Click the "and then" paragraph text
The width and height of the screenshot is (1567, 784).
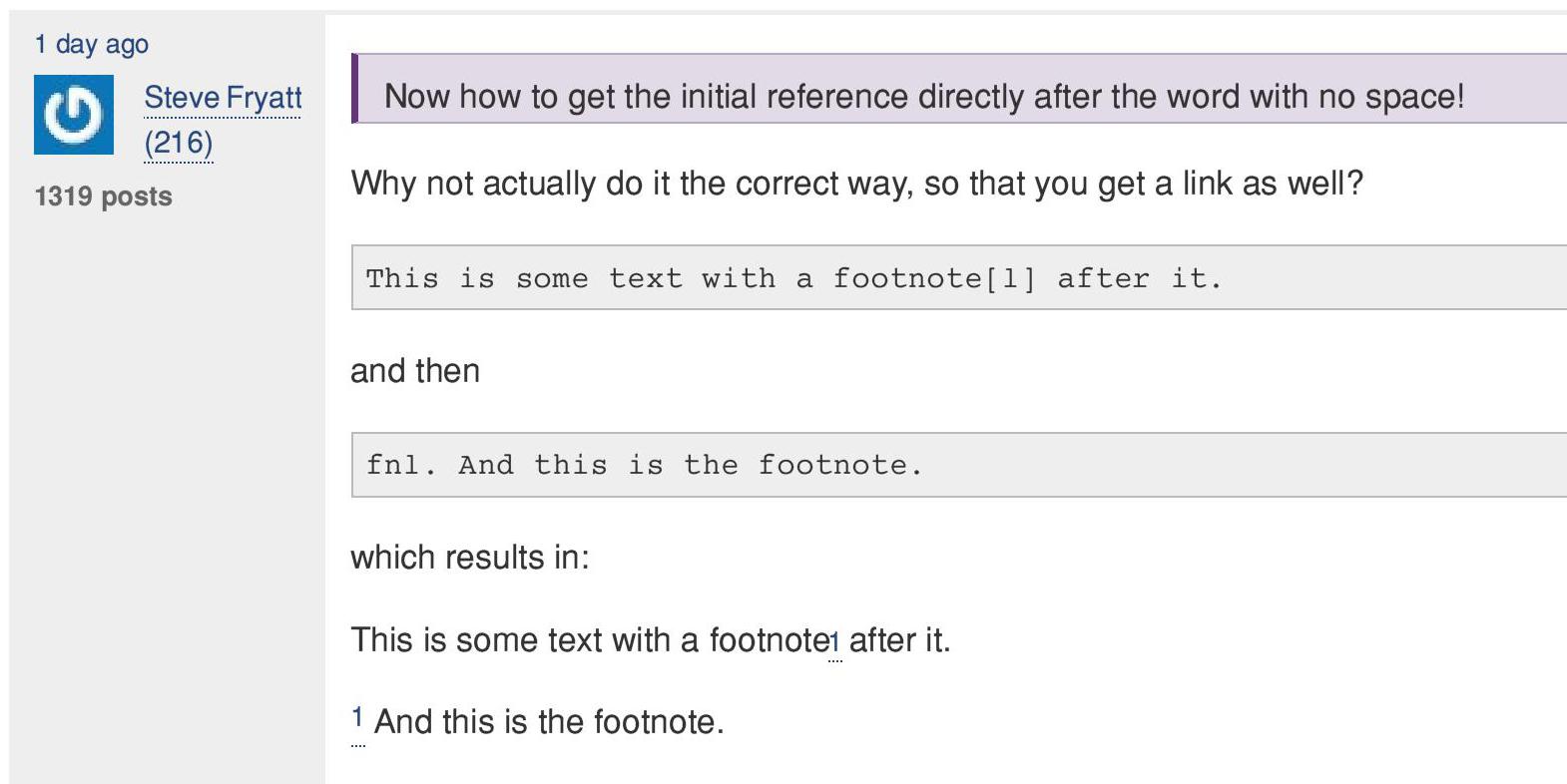point(415,371)
